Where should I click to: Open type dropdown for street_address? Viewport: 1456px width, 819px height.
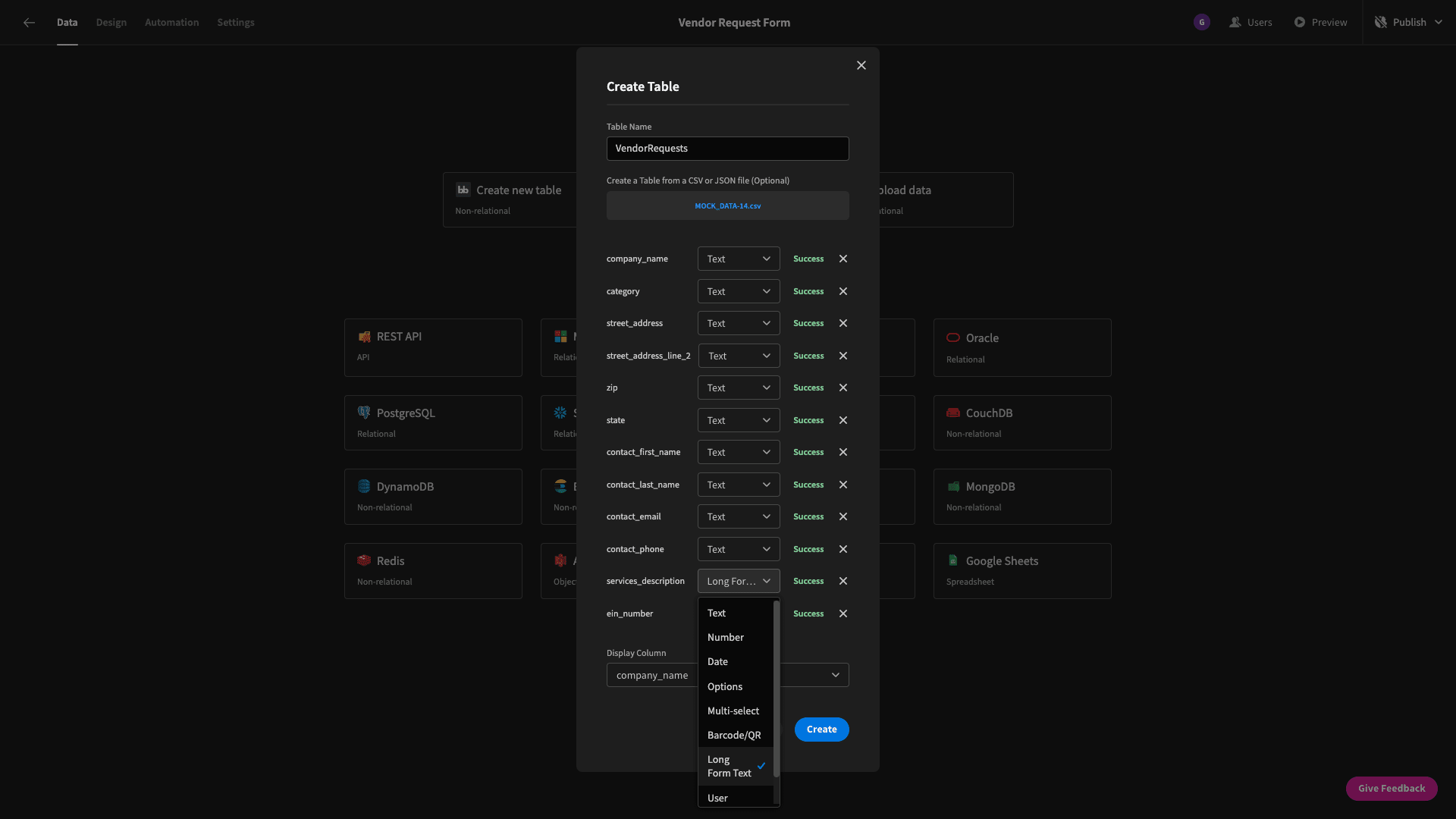point(739,323)
